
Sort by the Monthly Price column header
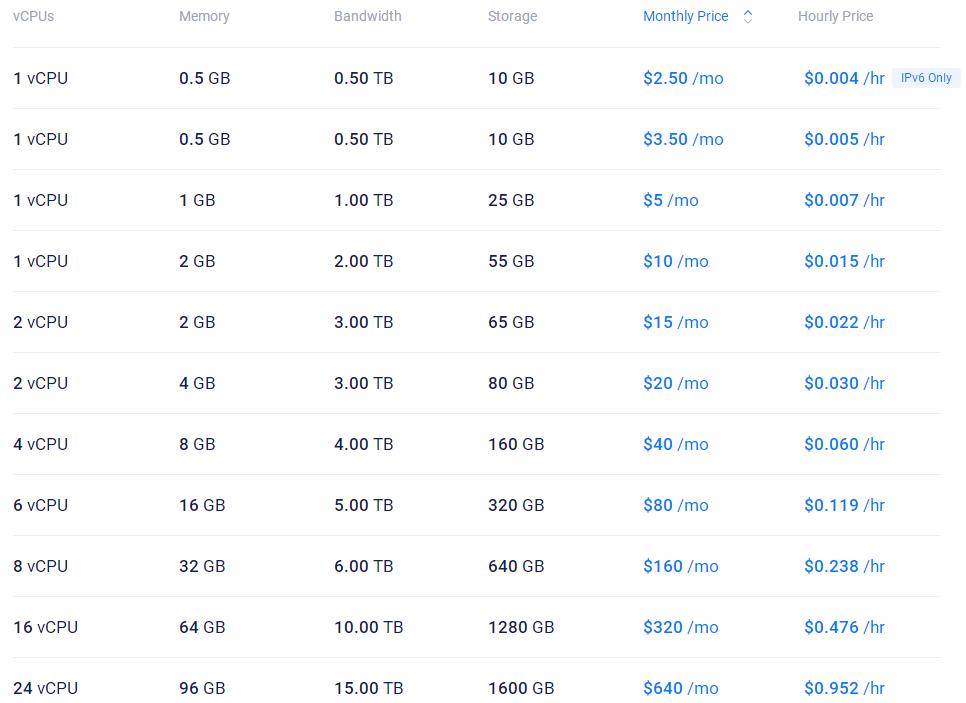685,17
